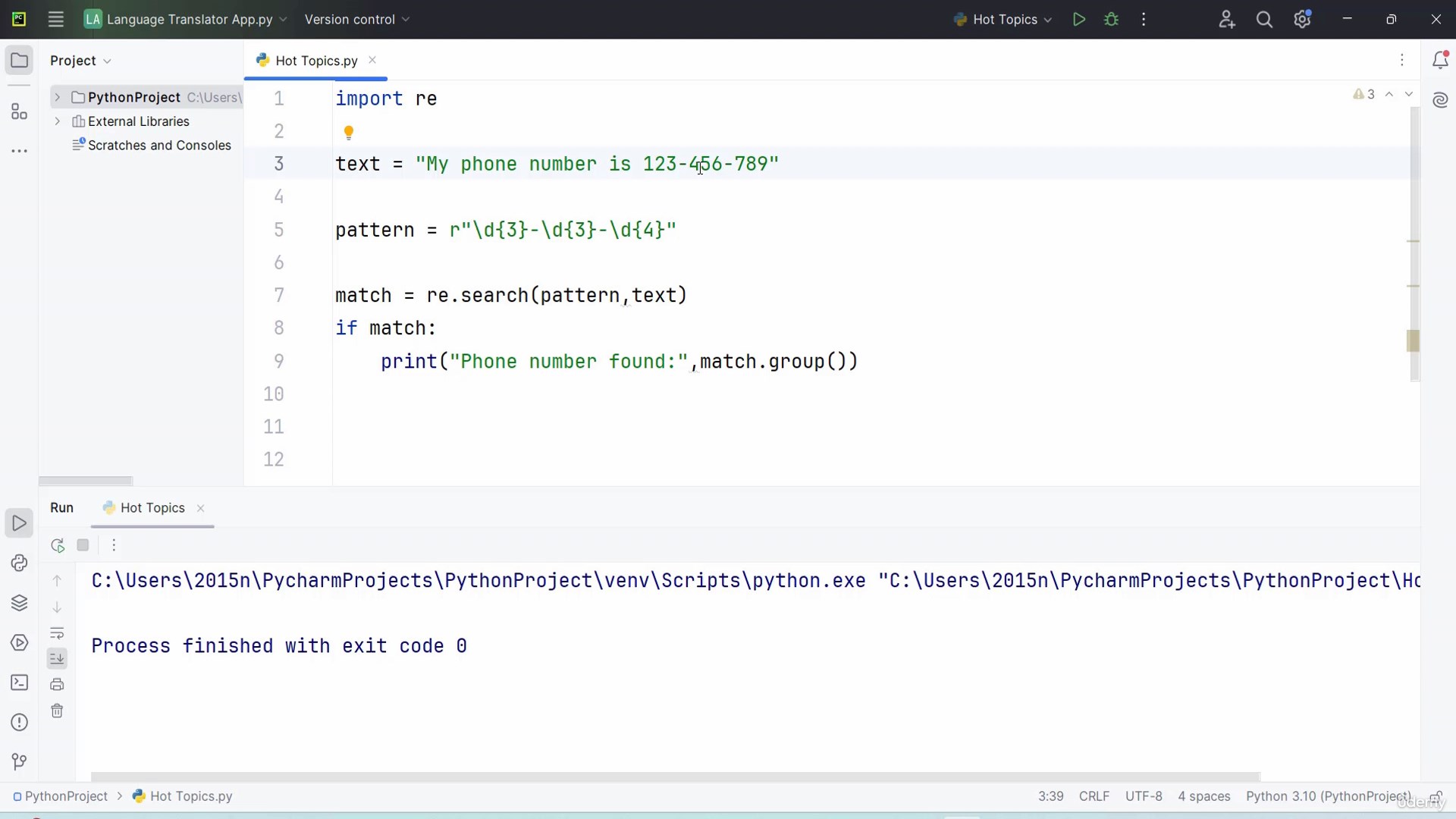Open Python 3.10 interpreter selector
Image resolution: width=1456 pixels, height=819 pixels.
pyautogui.click(x=1329, y=796)
